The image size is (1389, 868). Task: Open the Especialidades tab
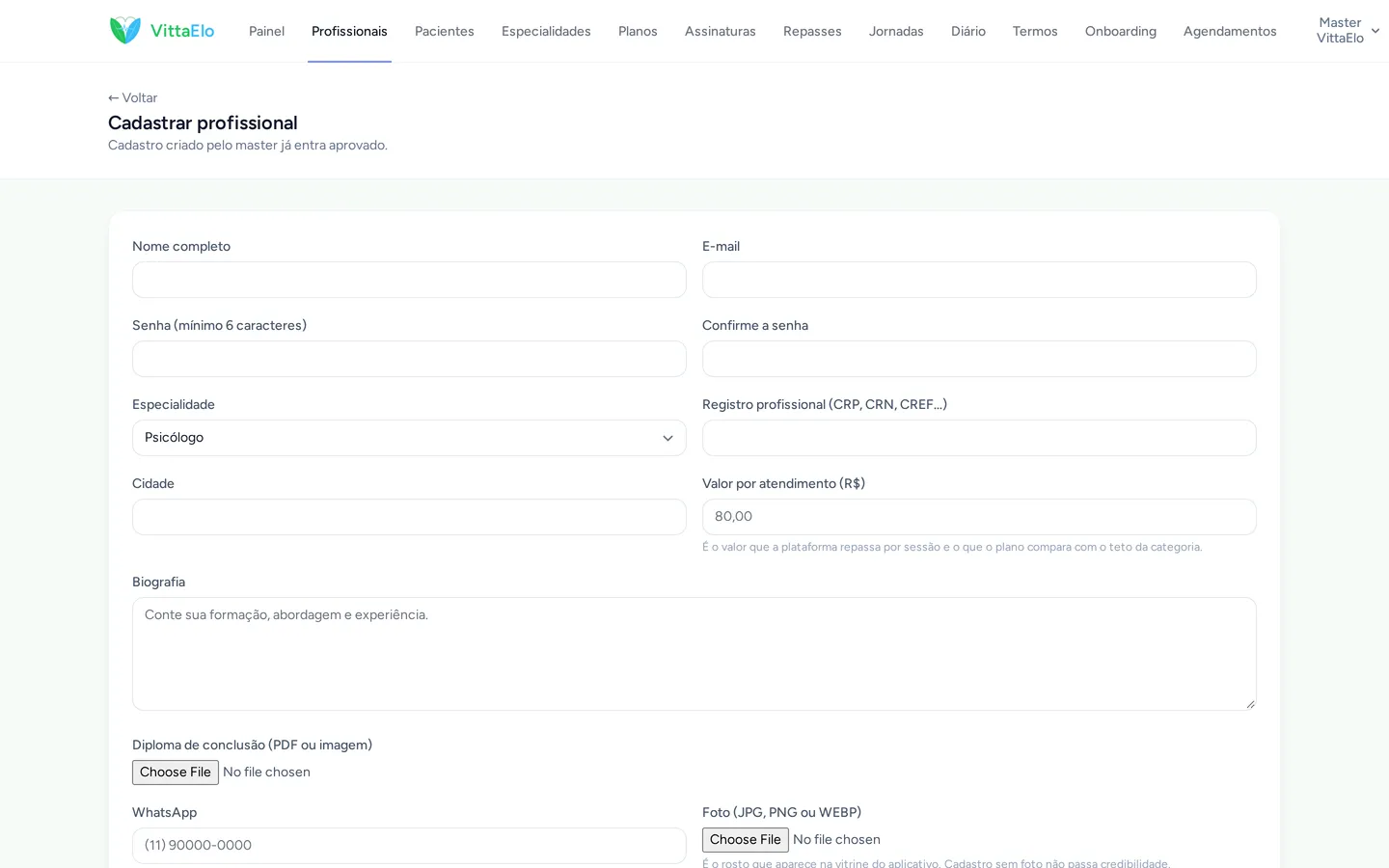546,31
